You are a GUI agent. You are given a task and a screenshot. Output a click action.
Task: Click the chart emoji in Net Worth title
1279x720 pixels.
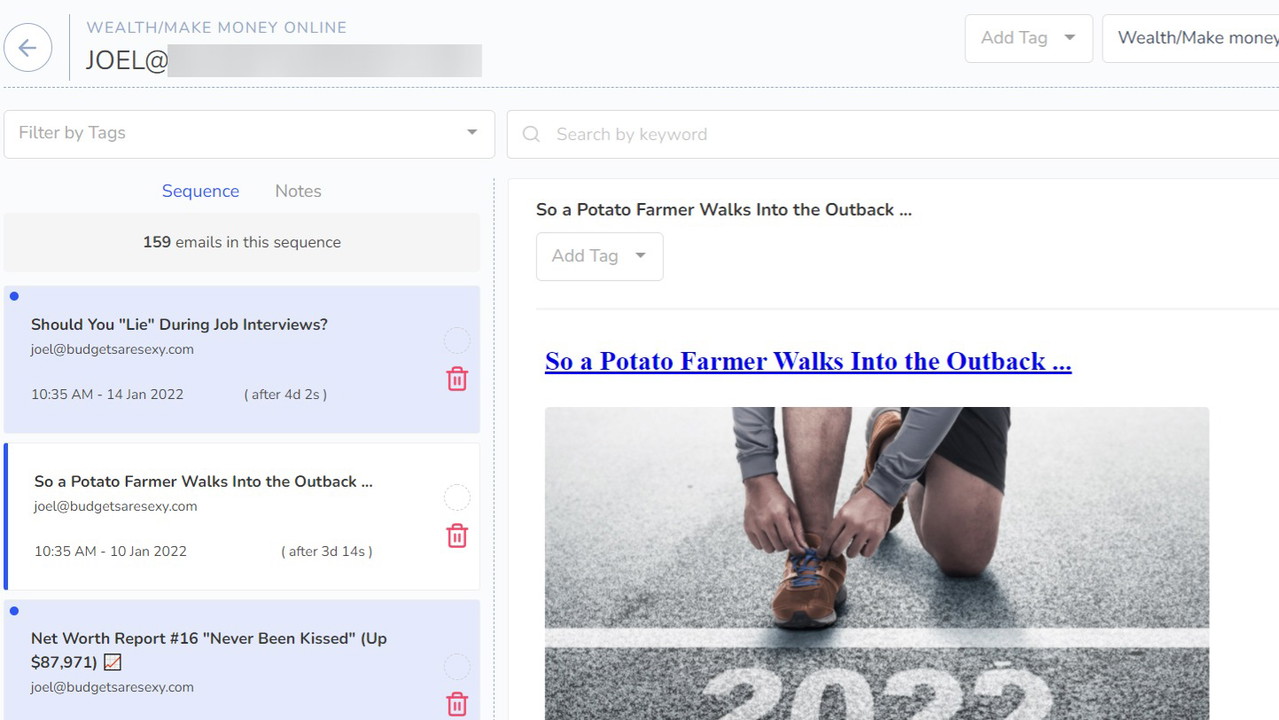113,662
